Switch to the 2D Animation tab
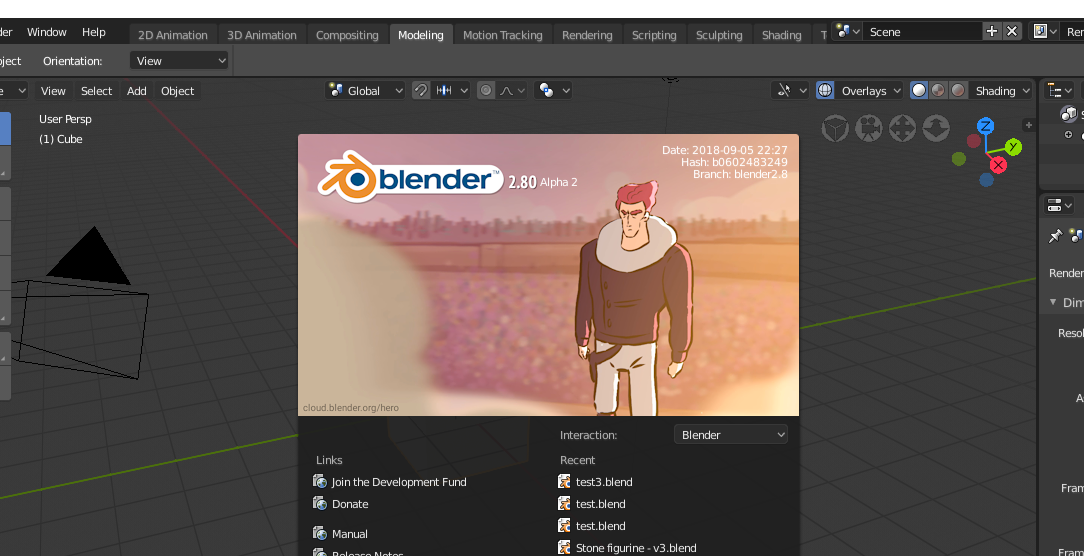 (x=173, y=35)
